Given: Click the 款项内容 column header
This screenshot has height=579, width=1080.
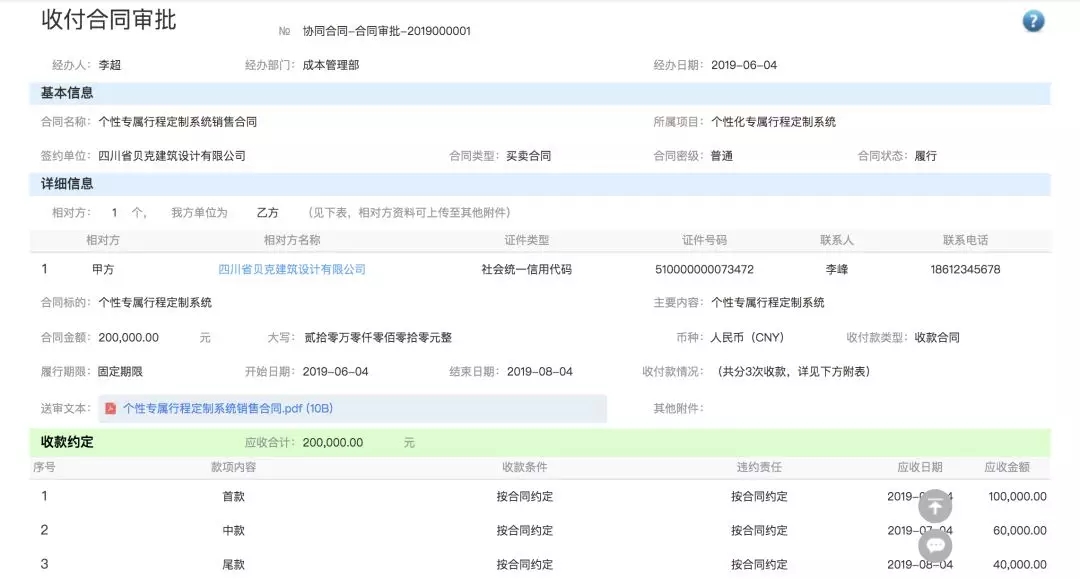Looking at the screenshot, I should [x=233, y=467].
